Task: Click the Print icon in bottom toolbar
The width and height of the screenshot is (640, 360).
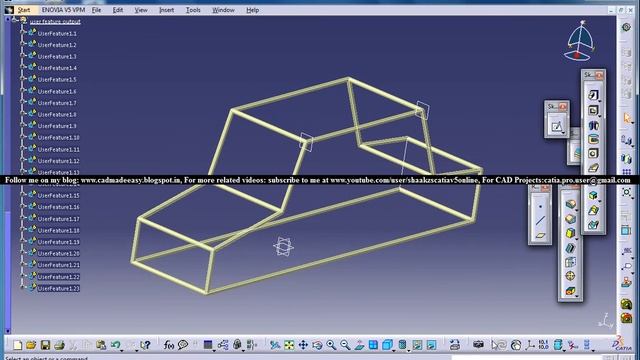Action: click(x=60, y=345)
